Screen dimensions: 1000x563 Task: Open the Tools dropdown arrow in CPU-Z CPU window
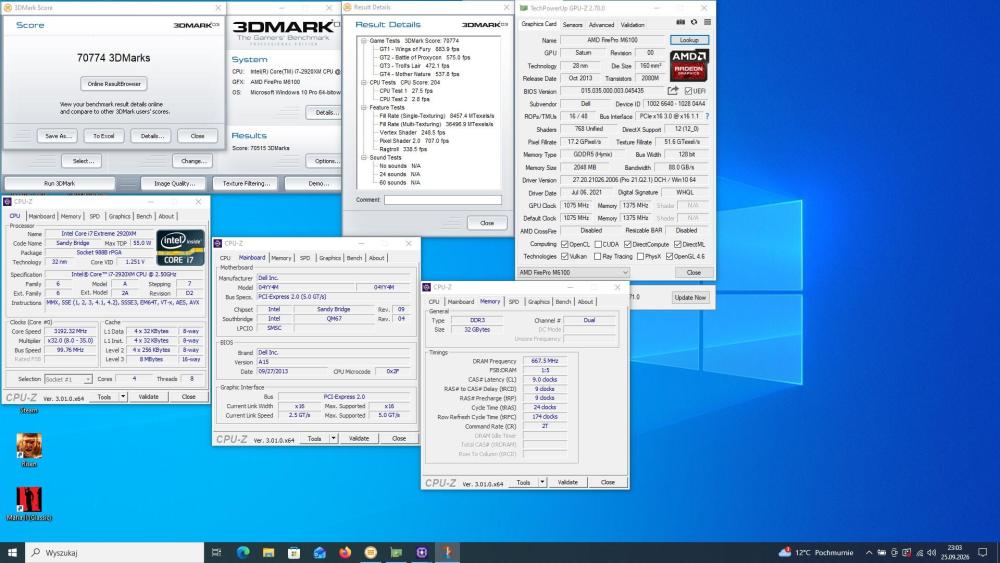pos(123,397)
